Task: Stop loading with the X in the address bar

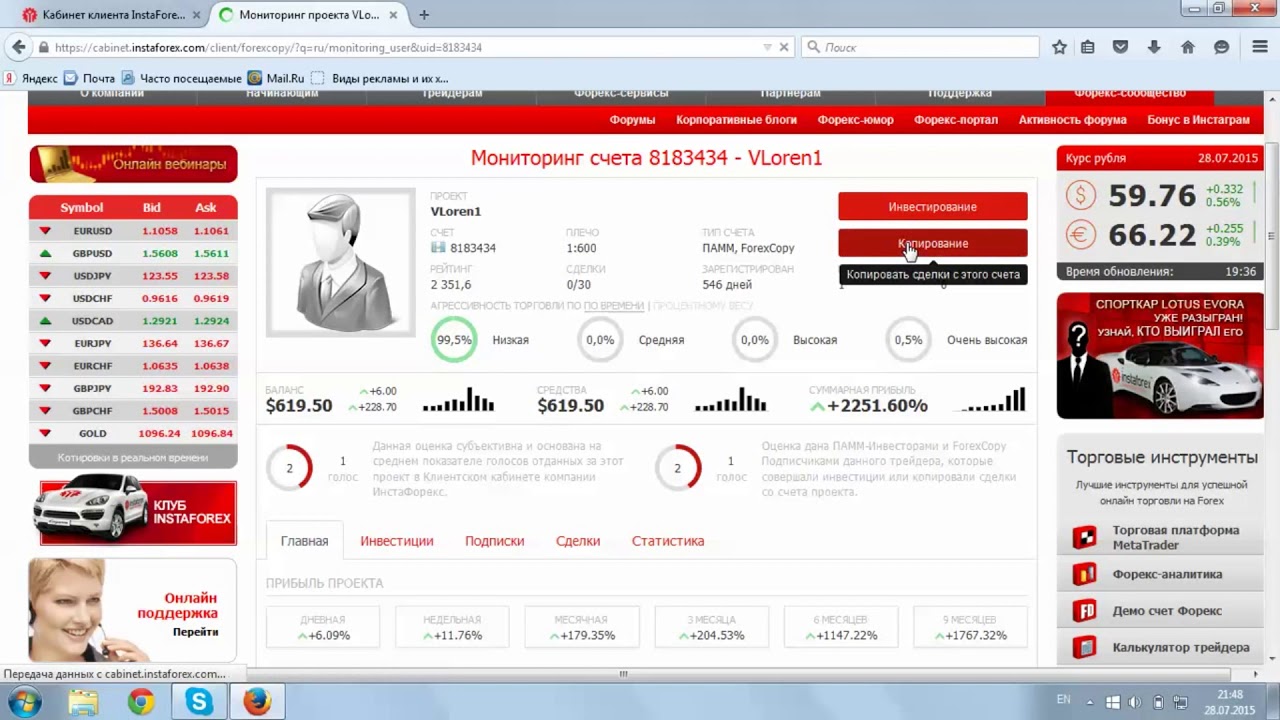Action: (784, 47)
